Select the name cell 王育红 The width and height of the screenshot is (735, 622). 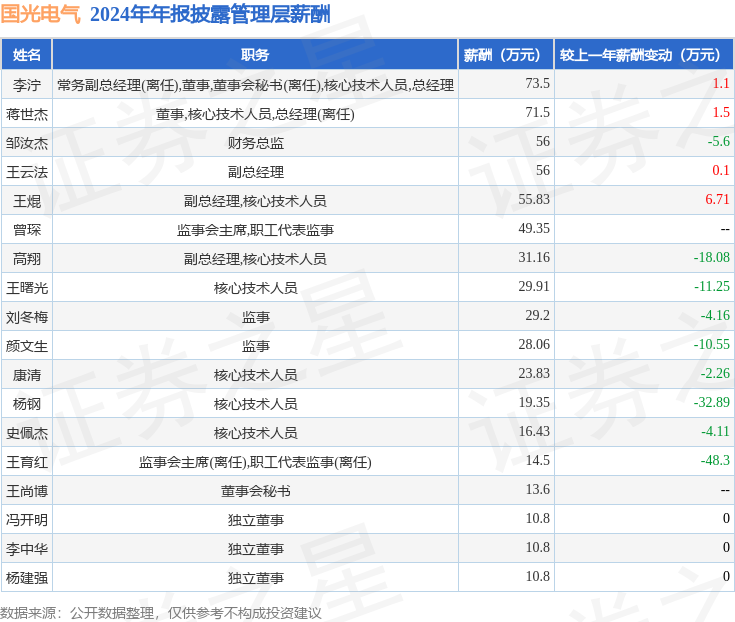click(27, 462)
